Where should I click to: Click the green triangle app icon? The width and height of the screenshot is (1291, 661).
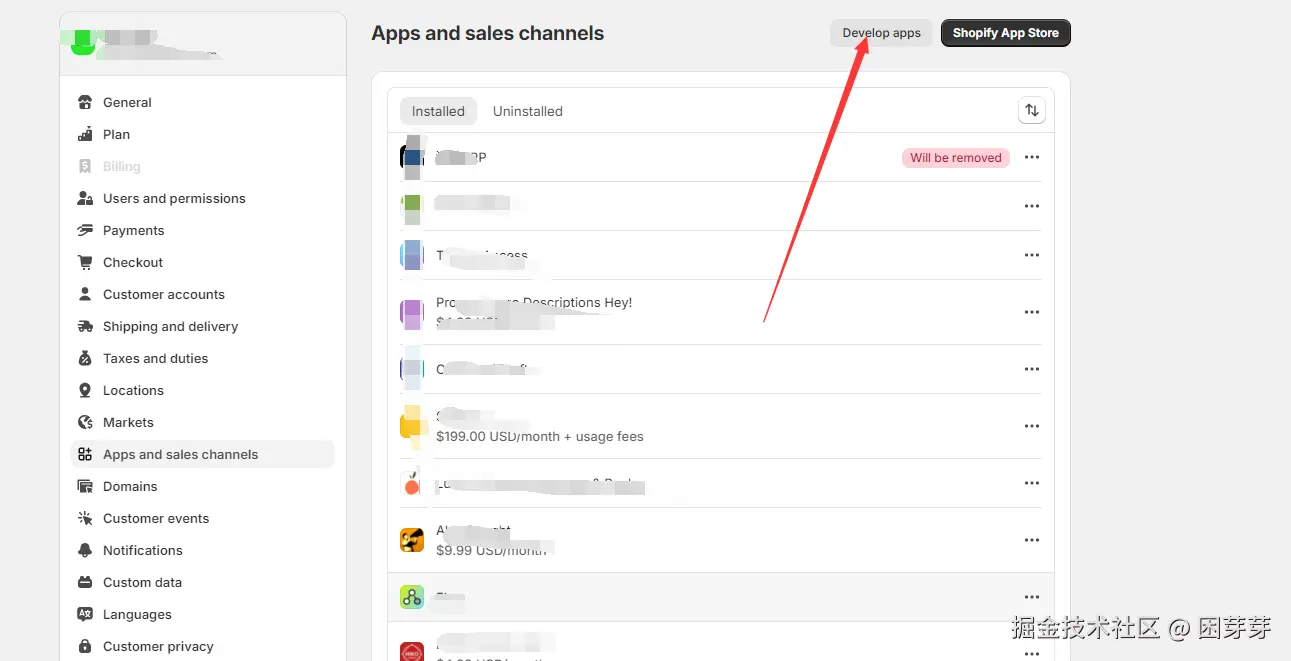click(412, 597)
